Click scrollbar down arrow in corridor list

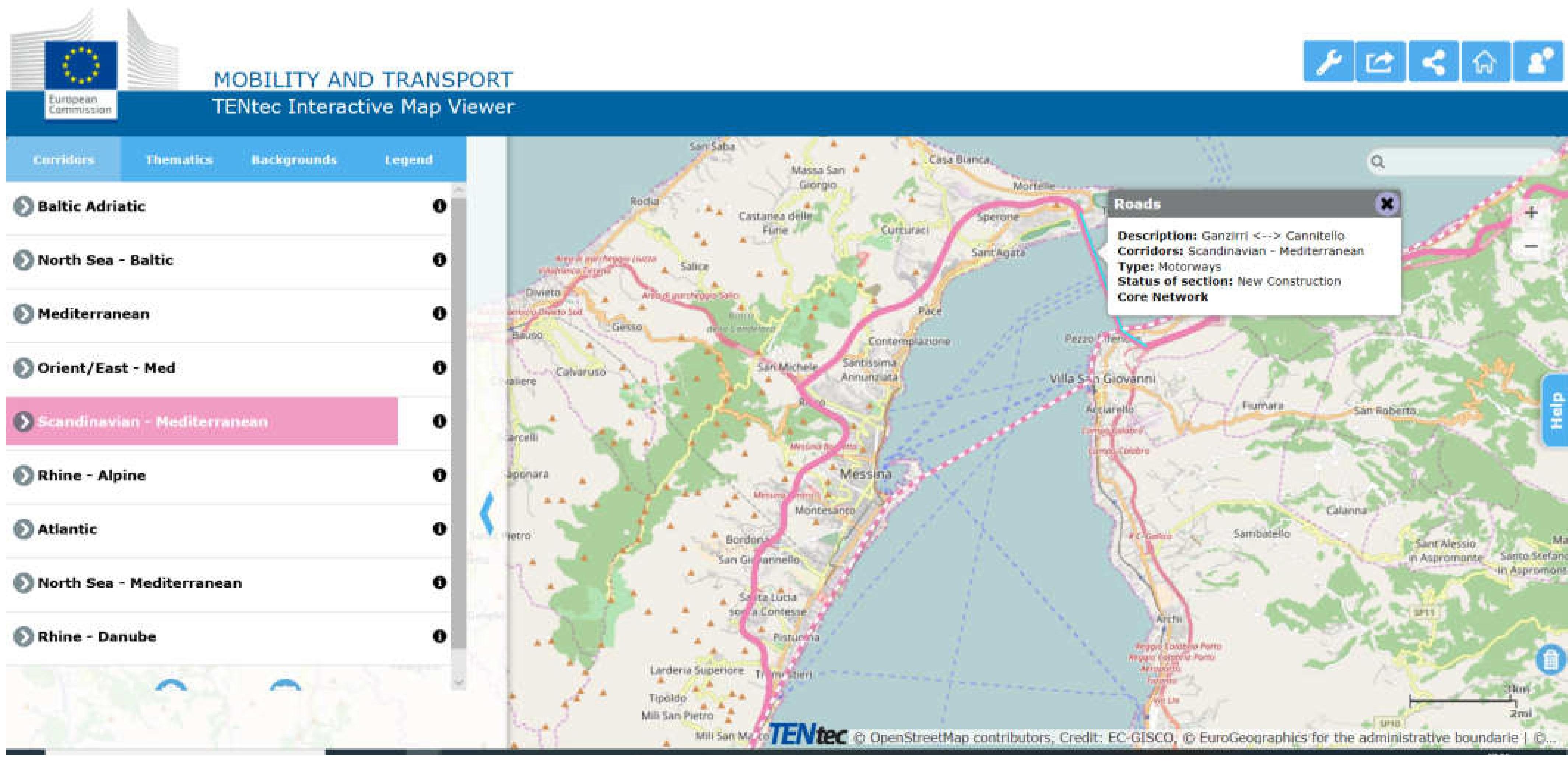pyautogui.click(x=459, y=683)
